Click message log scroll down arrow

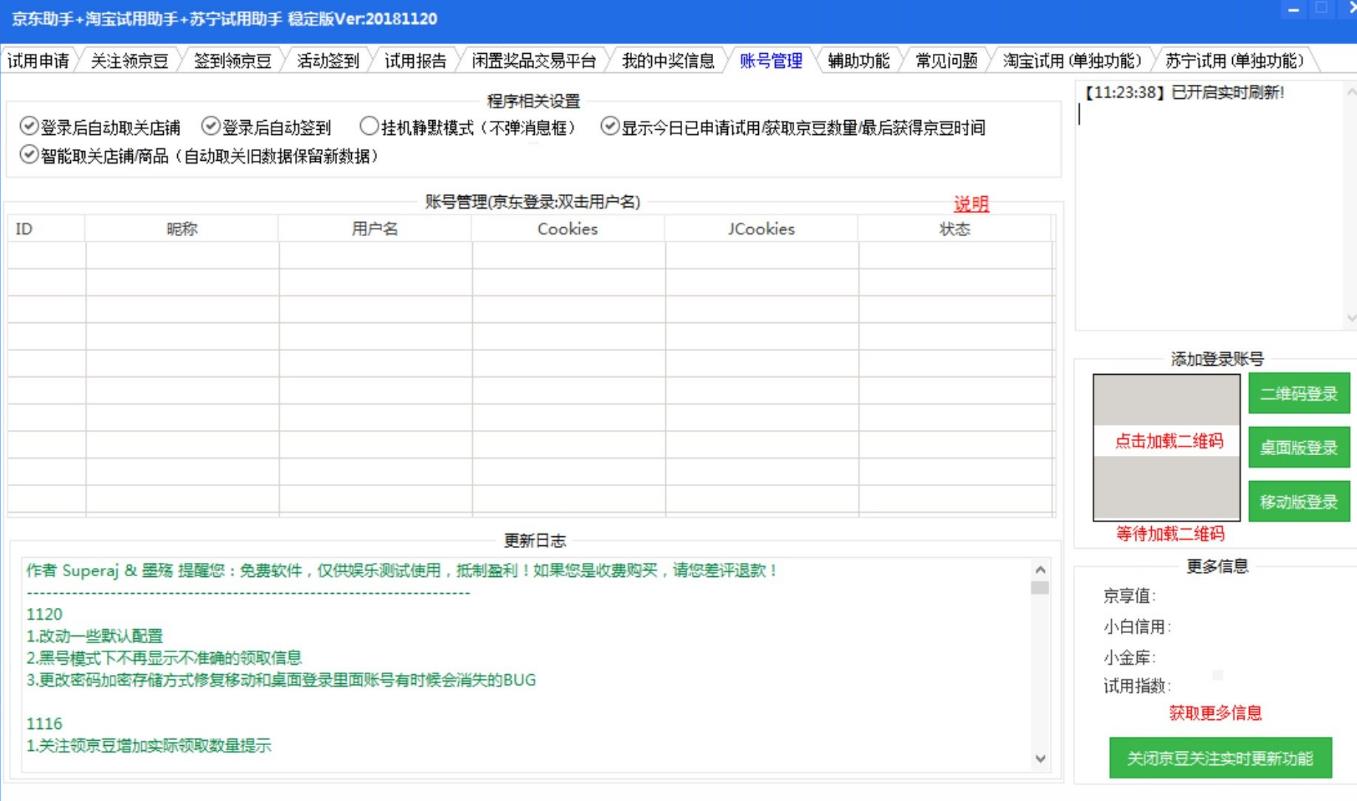1350,318
